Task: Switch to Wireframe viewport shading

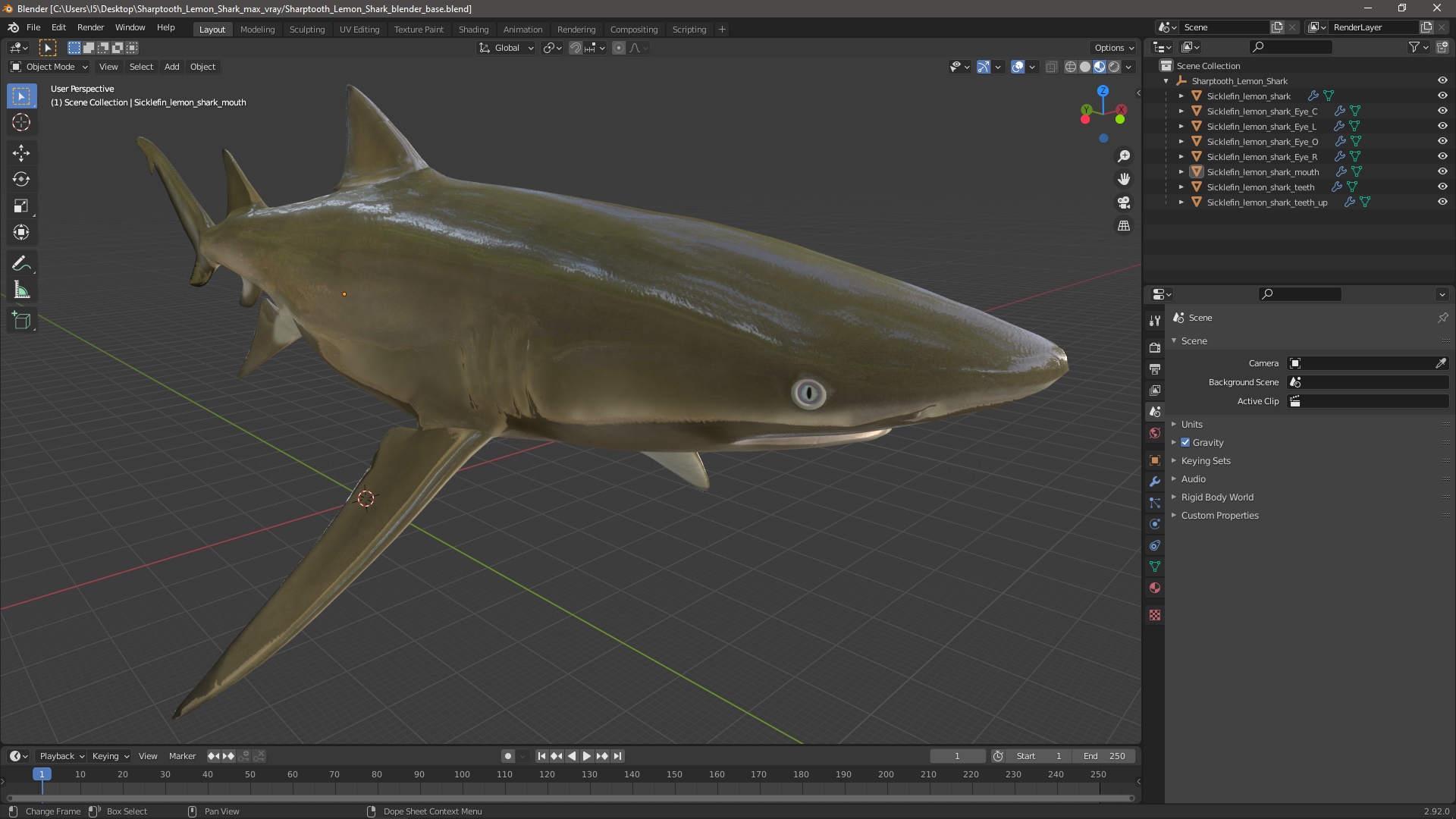Action: pos(1071,67)
